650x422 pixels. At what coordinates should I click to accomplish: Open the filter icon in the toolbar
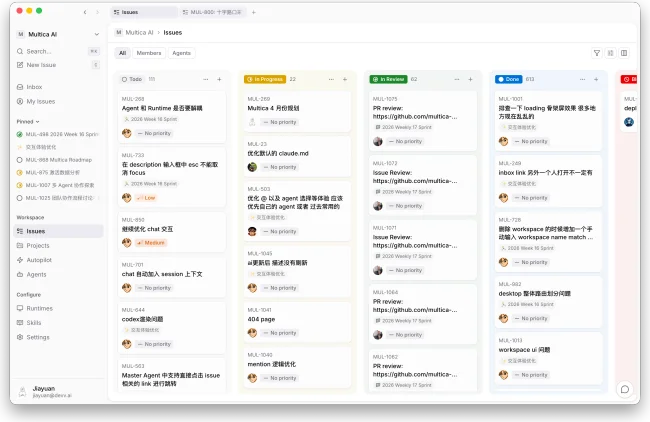pos(597,53)
